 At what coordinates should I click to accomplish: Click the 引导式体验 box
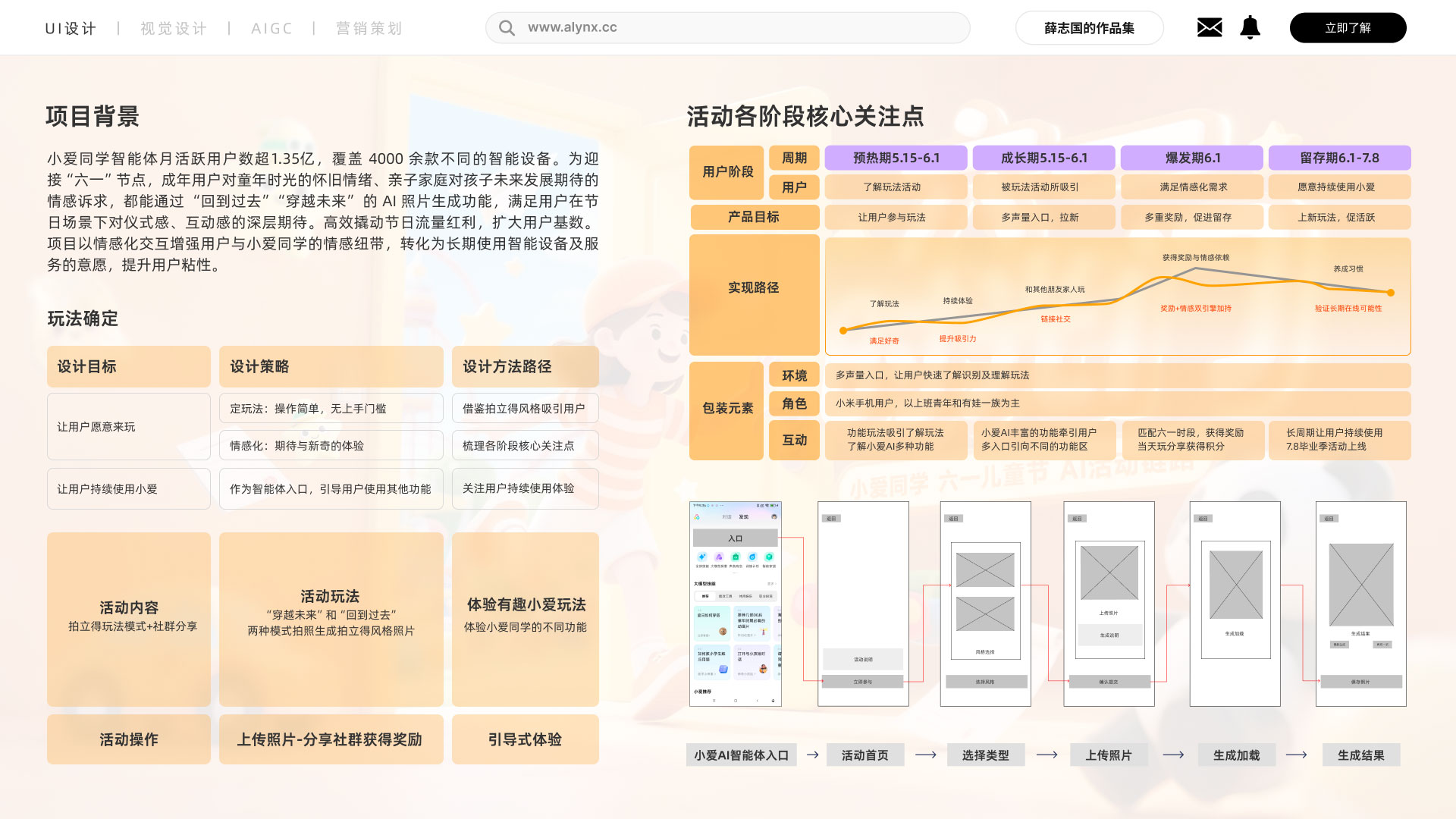point(526,739)
